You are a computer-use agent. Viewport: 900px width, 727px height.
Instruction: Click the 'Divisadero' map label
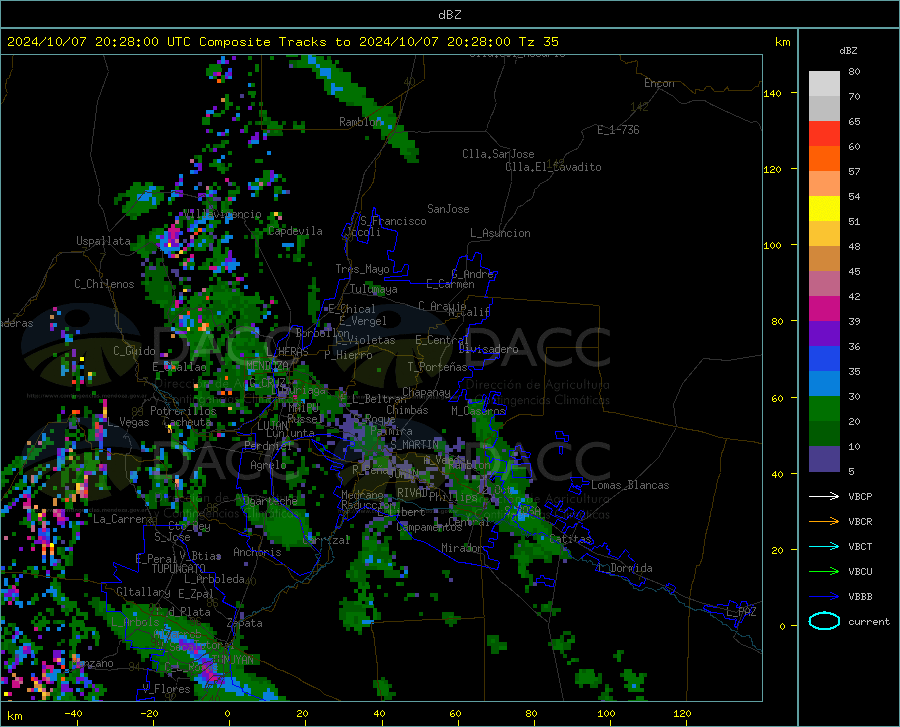click(x=488, y=349)
